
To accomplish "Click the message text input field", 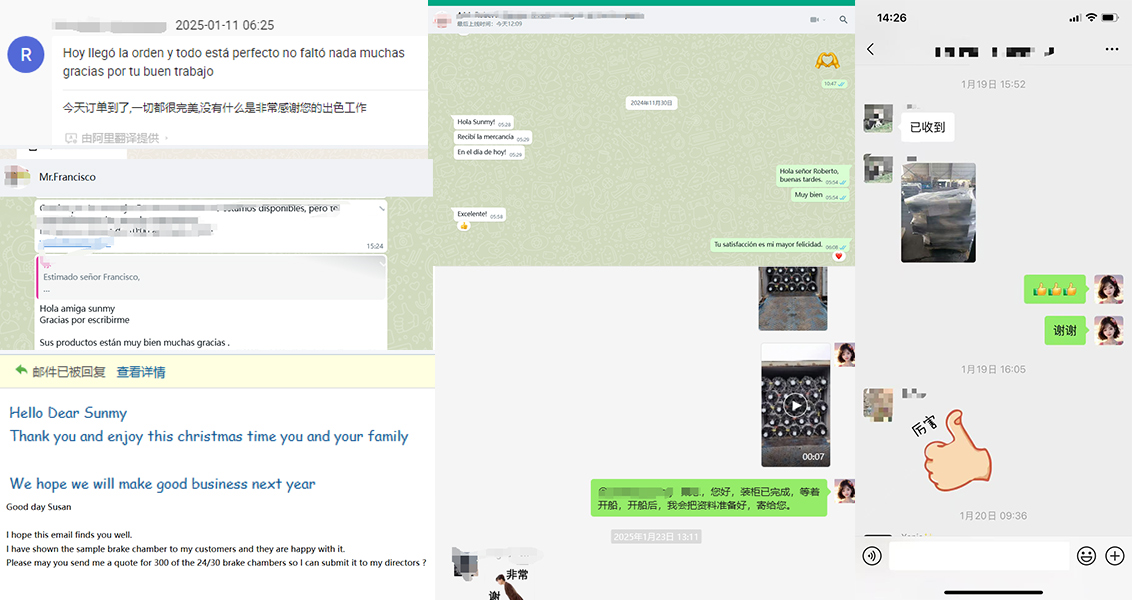I will 978,556.
